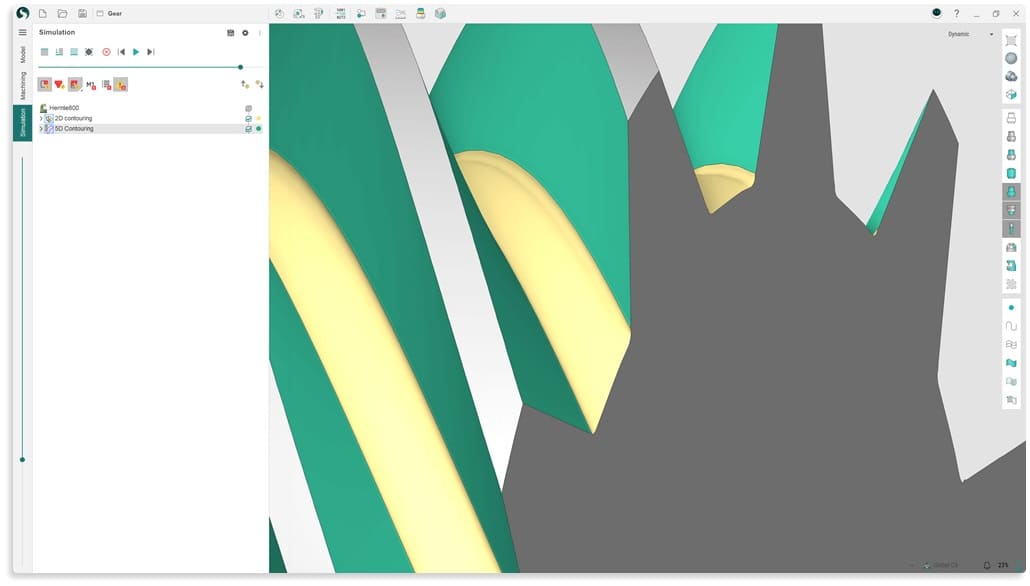Image resolution: width=1030 pixels, height=586 pixels.
Task: Switch to the Model tab
Action: 23,54
